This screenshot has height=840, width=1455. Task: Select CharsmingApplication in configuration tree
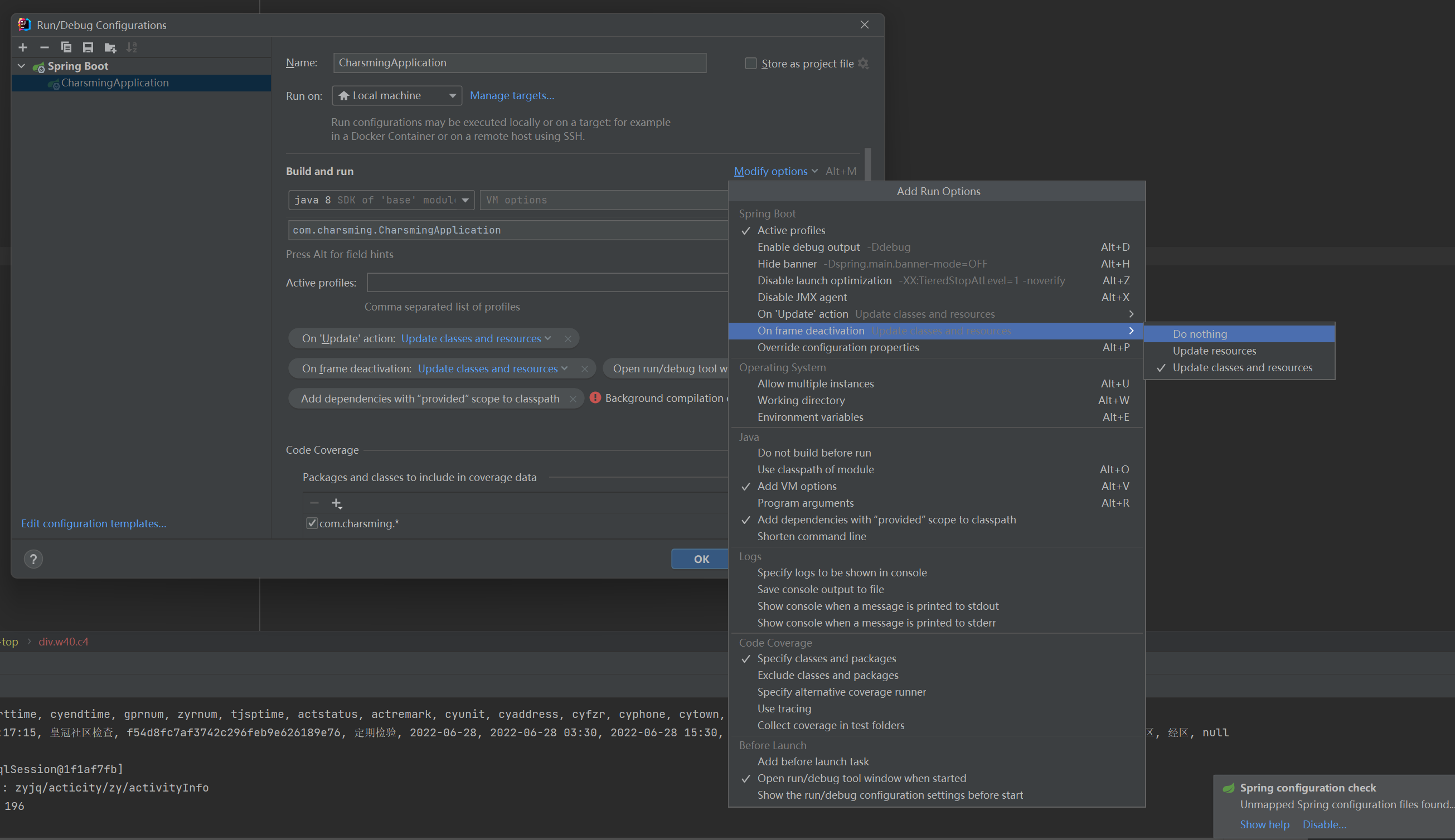[142, 82]
